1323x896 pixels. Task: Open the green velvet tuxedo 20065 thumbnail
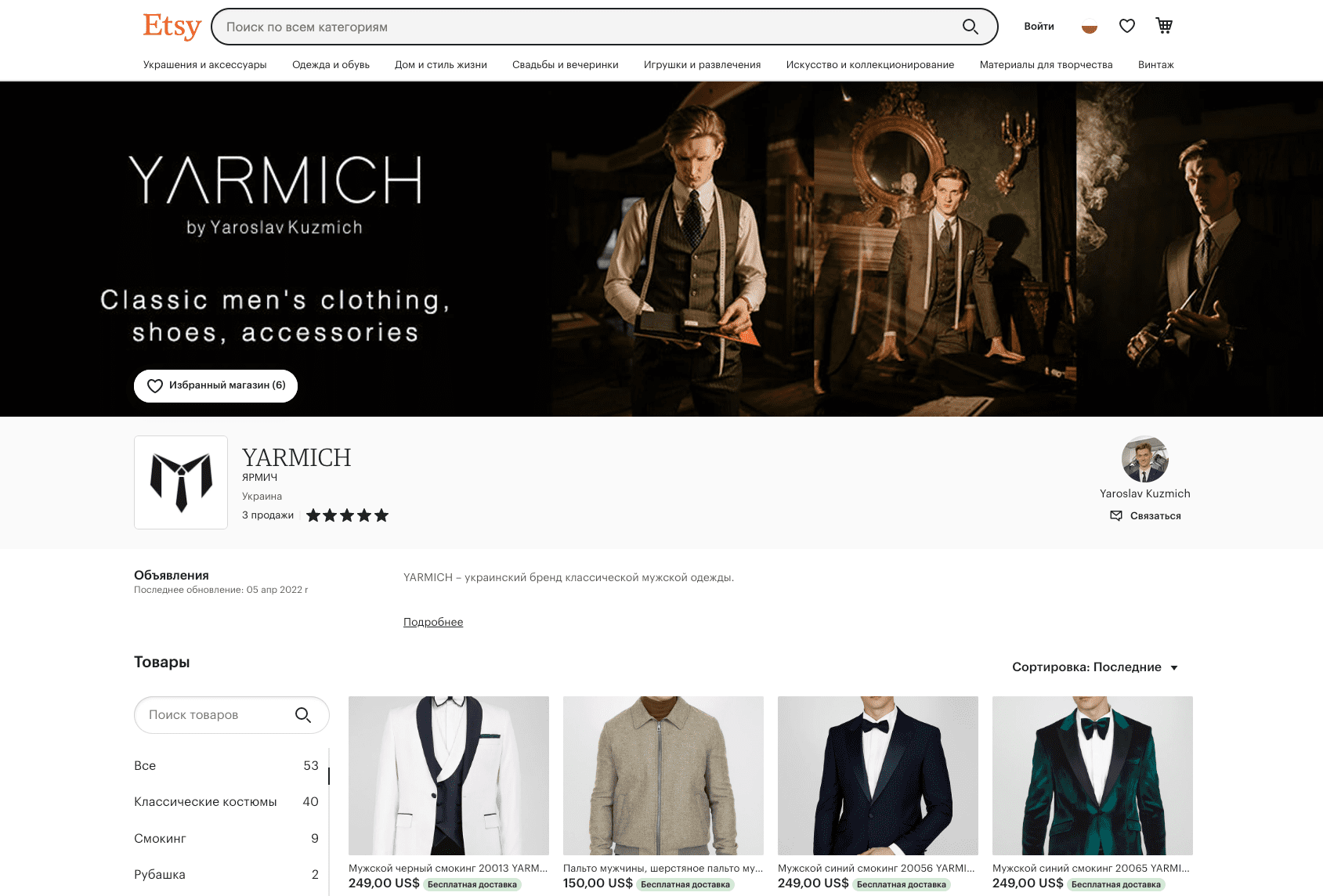point(1093,775)
